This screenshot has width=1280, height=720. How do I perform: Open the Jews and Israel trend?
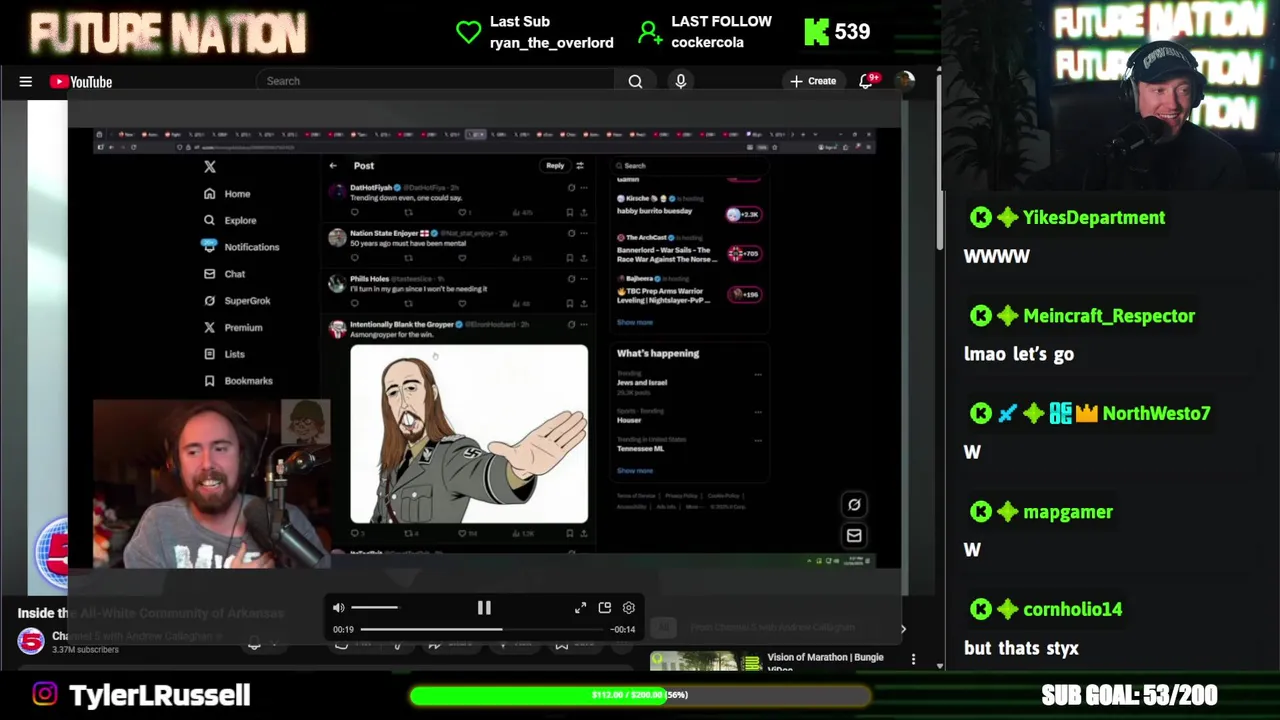[x=642, y=382]
